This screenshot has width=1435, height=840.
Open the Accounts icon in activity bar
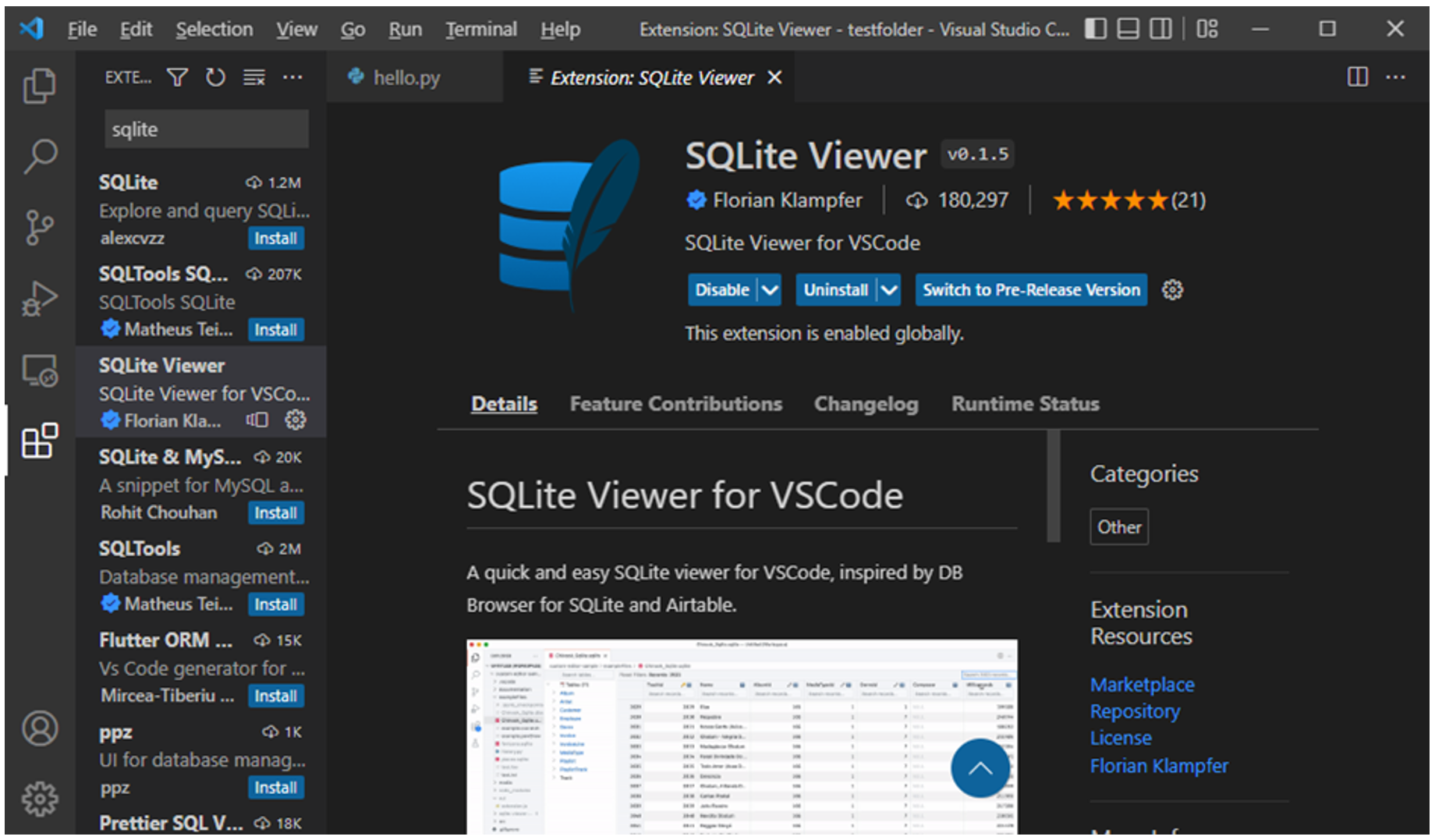click(39, 728)
